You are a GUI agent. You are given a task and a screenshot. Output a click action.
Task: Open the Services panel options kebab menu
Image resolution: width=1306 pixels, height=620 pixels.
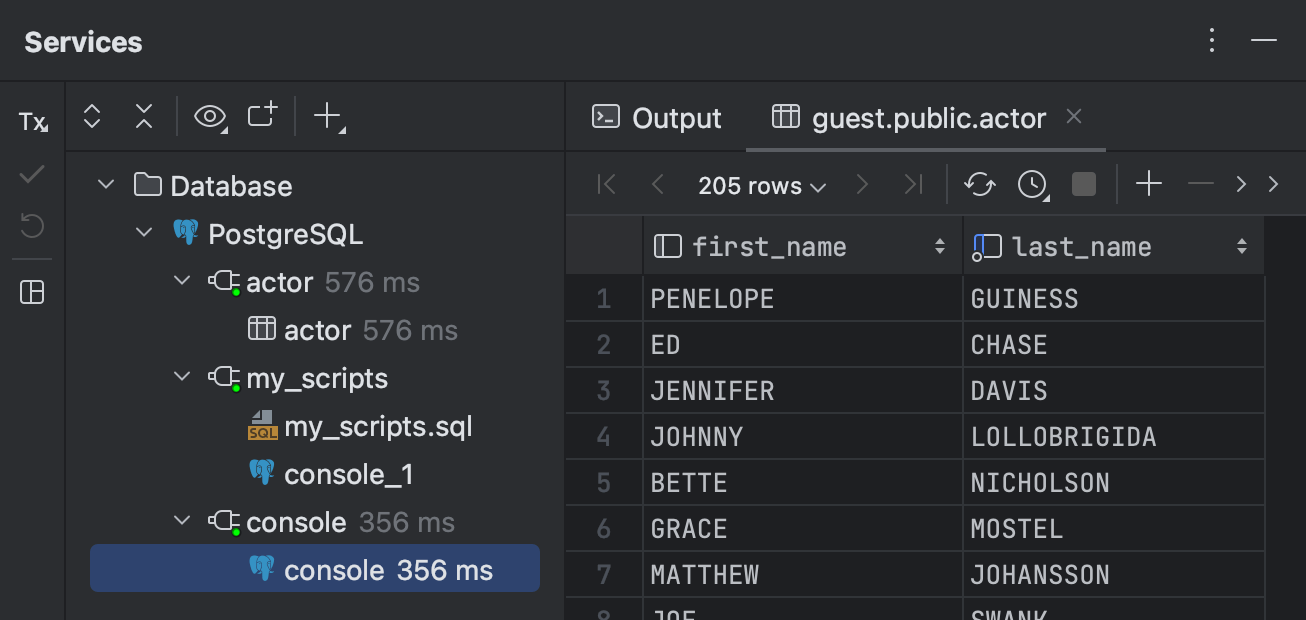[1211, 40]
